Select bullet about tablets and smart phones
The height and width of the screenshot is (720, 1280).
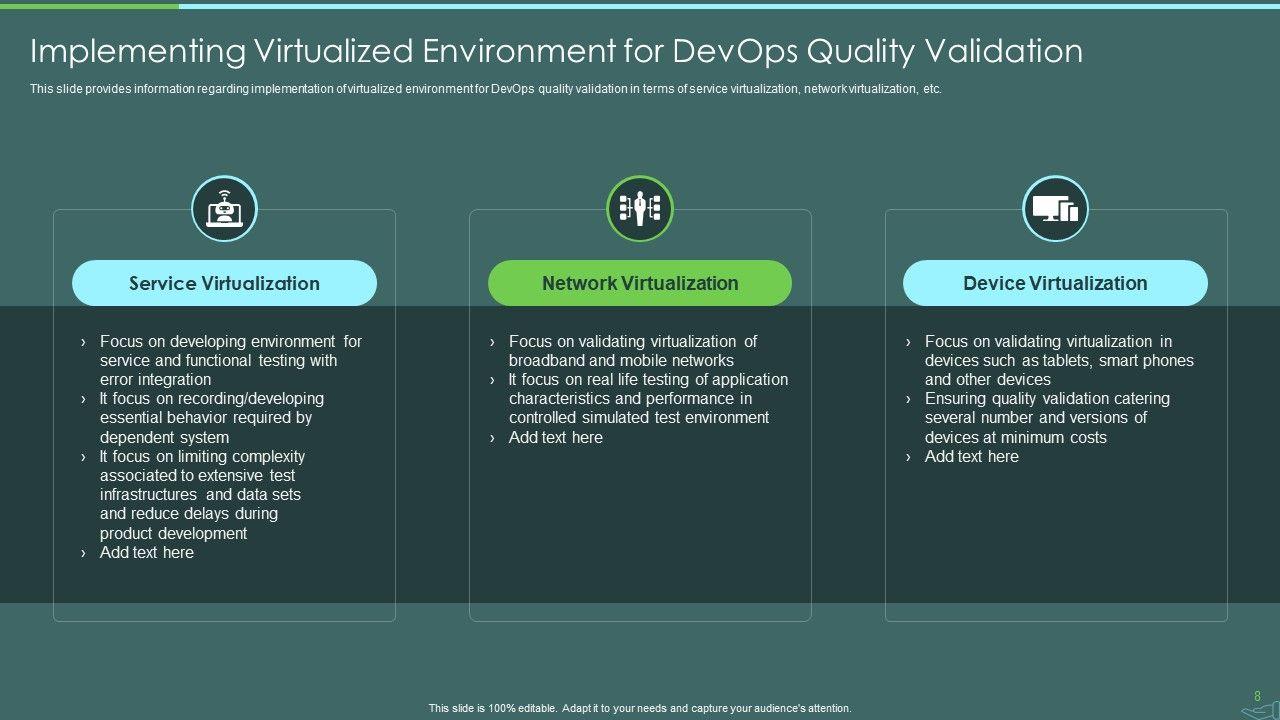1055,360
